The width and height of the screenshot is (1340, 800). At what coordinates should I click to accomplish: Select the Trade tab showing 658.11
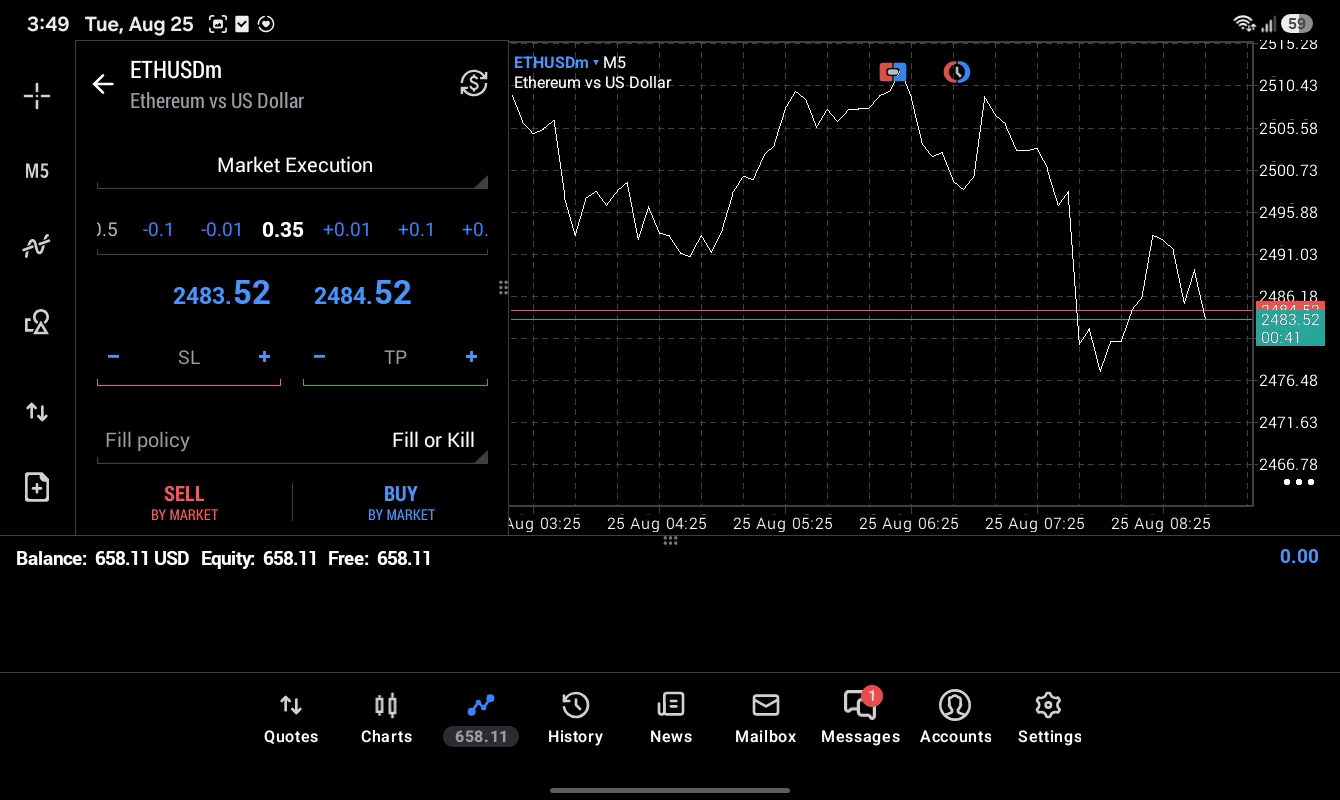(481, 719)
